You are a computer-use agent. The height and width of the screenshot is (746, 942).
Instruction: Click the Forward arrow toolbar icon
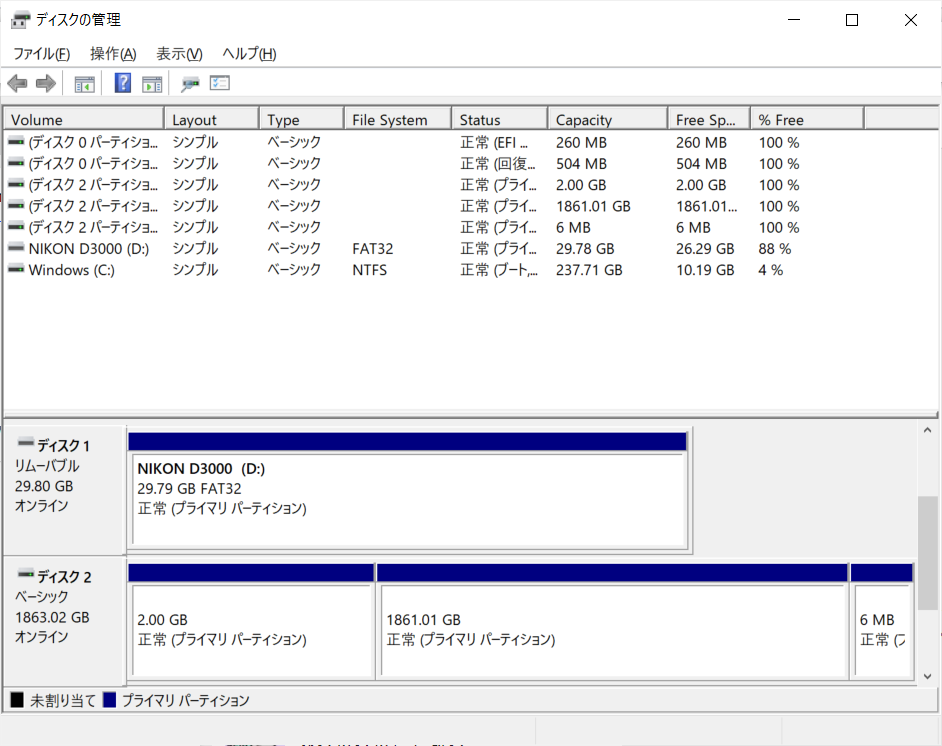point(45,84)
